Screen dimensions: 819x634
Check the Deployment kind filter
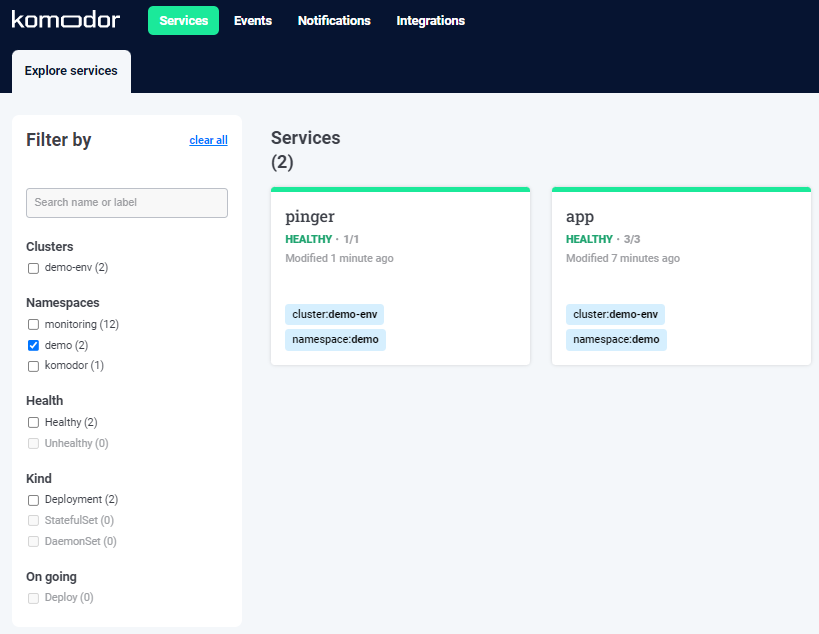pyautogui.click(x=33, y=500)
